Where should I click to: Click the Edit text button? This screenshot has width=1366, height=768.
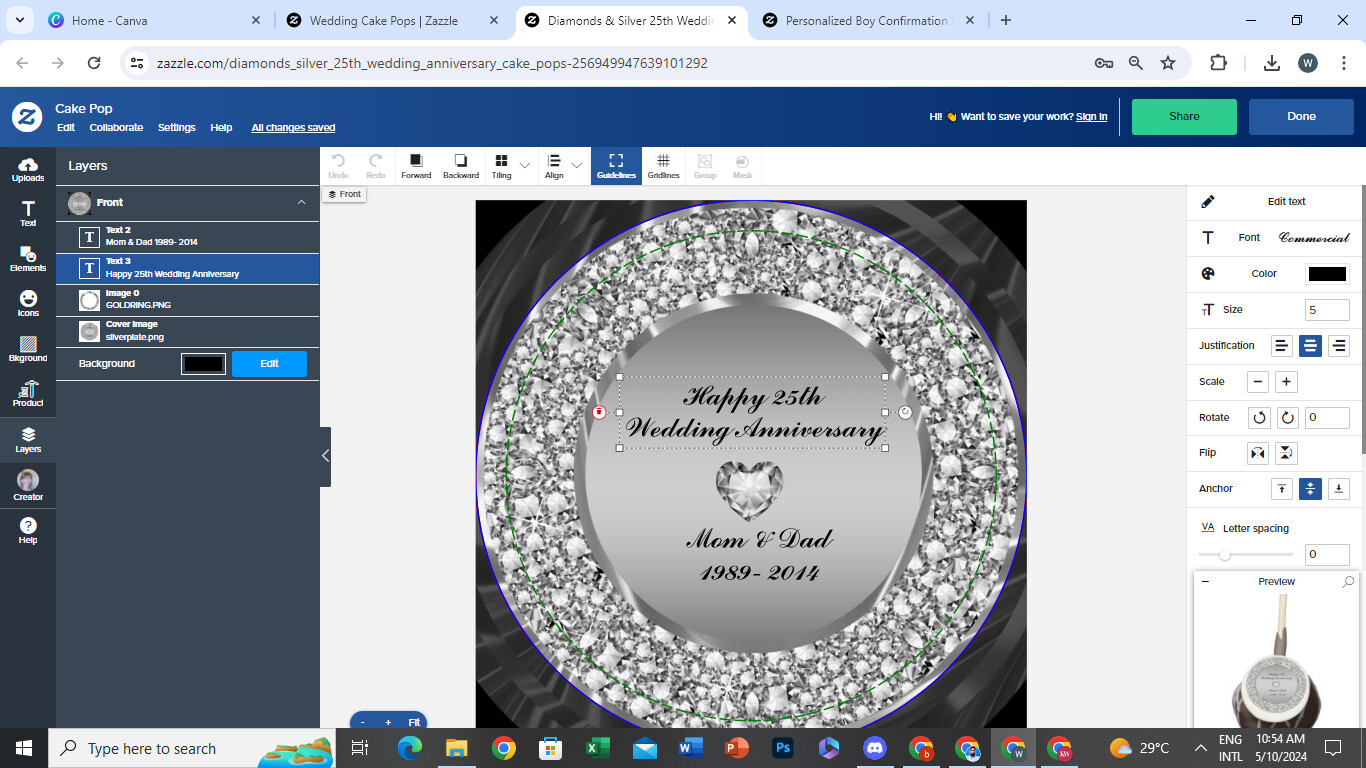[1276, 202]
